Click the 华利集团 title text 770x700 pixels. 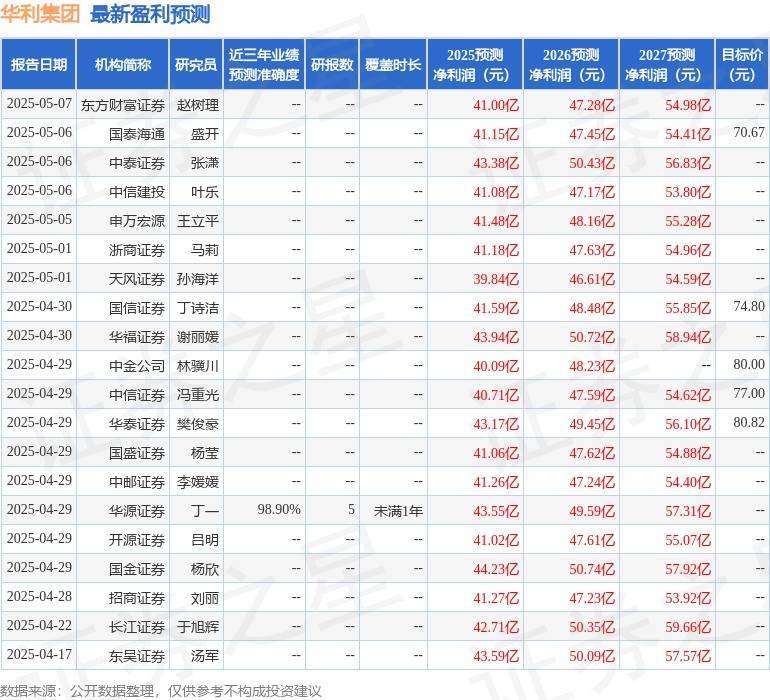[x=40, y=14]
